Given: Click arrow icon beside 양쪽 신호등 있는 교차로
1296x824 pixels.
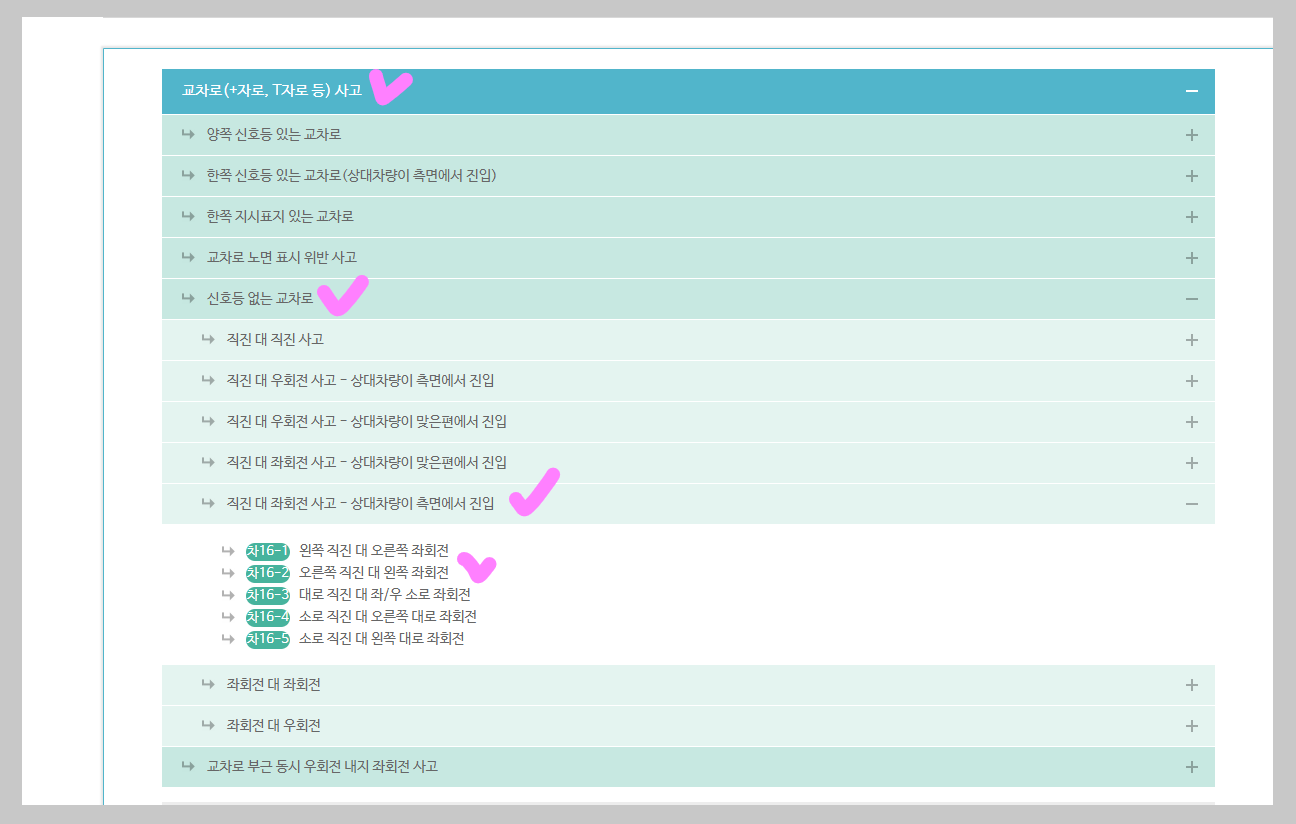Looking at the screenshot, I should point(188,134).
